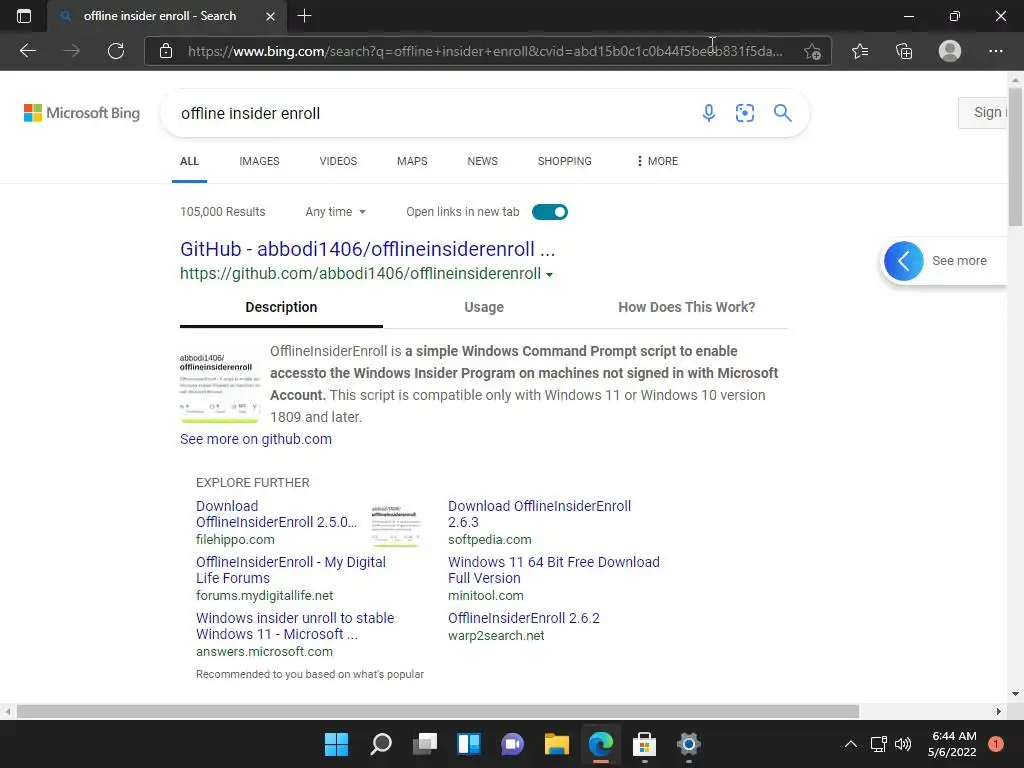Toggle Open links in new tab switch
The image size is (1024, 768).
tap(550, 212)
